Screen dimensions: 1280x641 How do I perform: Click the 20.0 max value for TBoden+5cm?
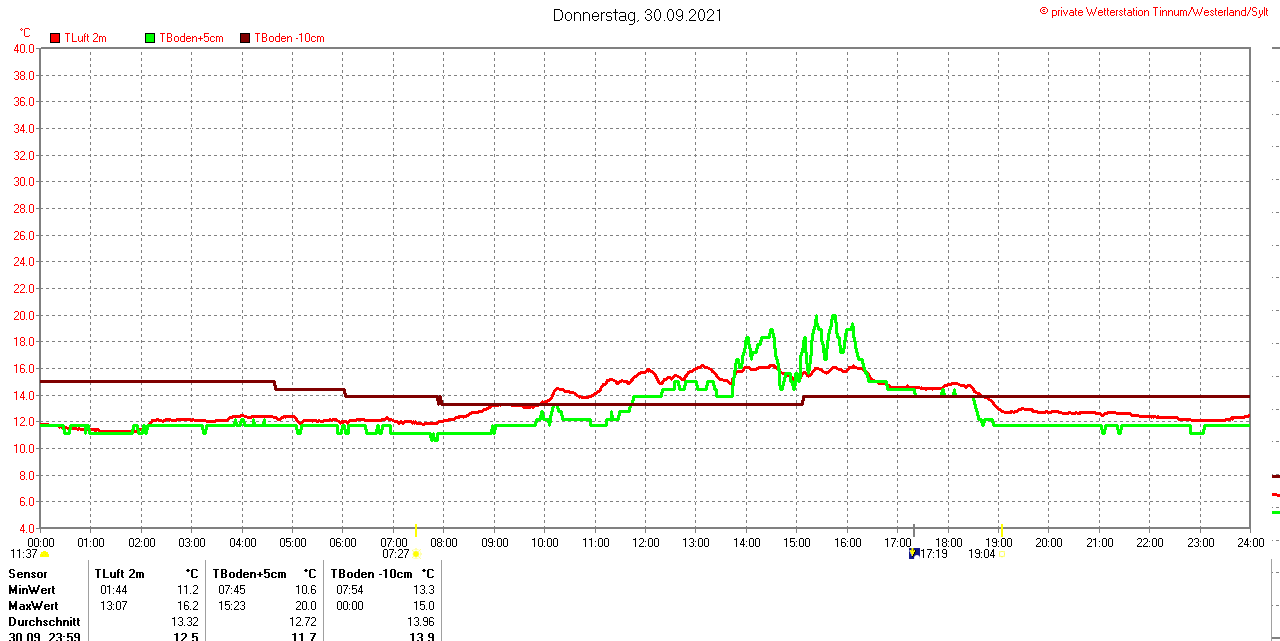[x=306, y=606]
